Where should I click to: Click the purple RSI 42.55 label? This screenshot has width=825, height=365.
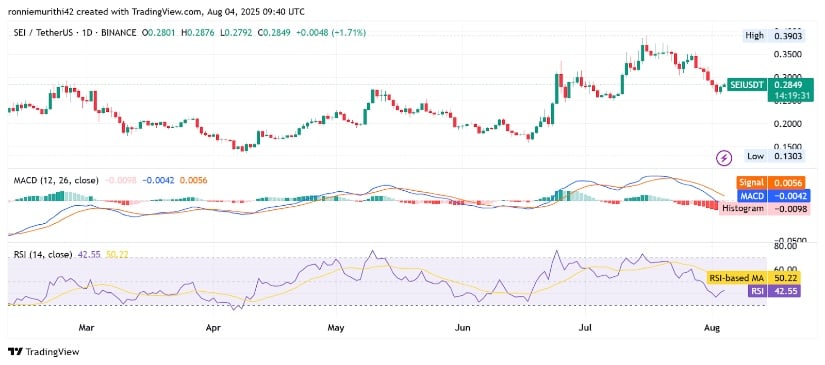coord(774,290)
